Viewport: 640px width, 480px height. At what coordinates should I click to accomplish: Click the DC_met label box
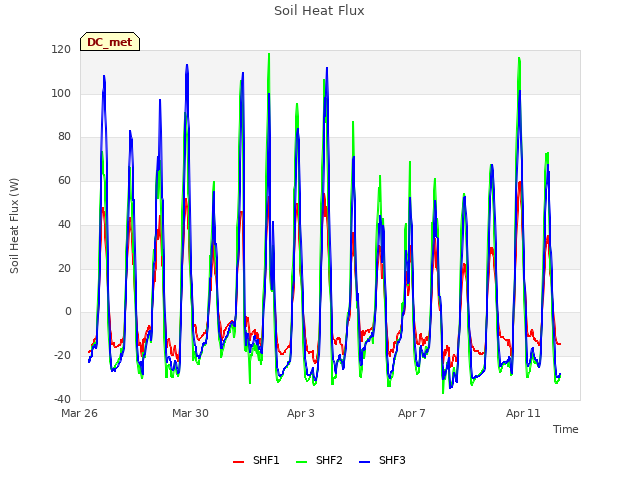(110, 42)
